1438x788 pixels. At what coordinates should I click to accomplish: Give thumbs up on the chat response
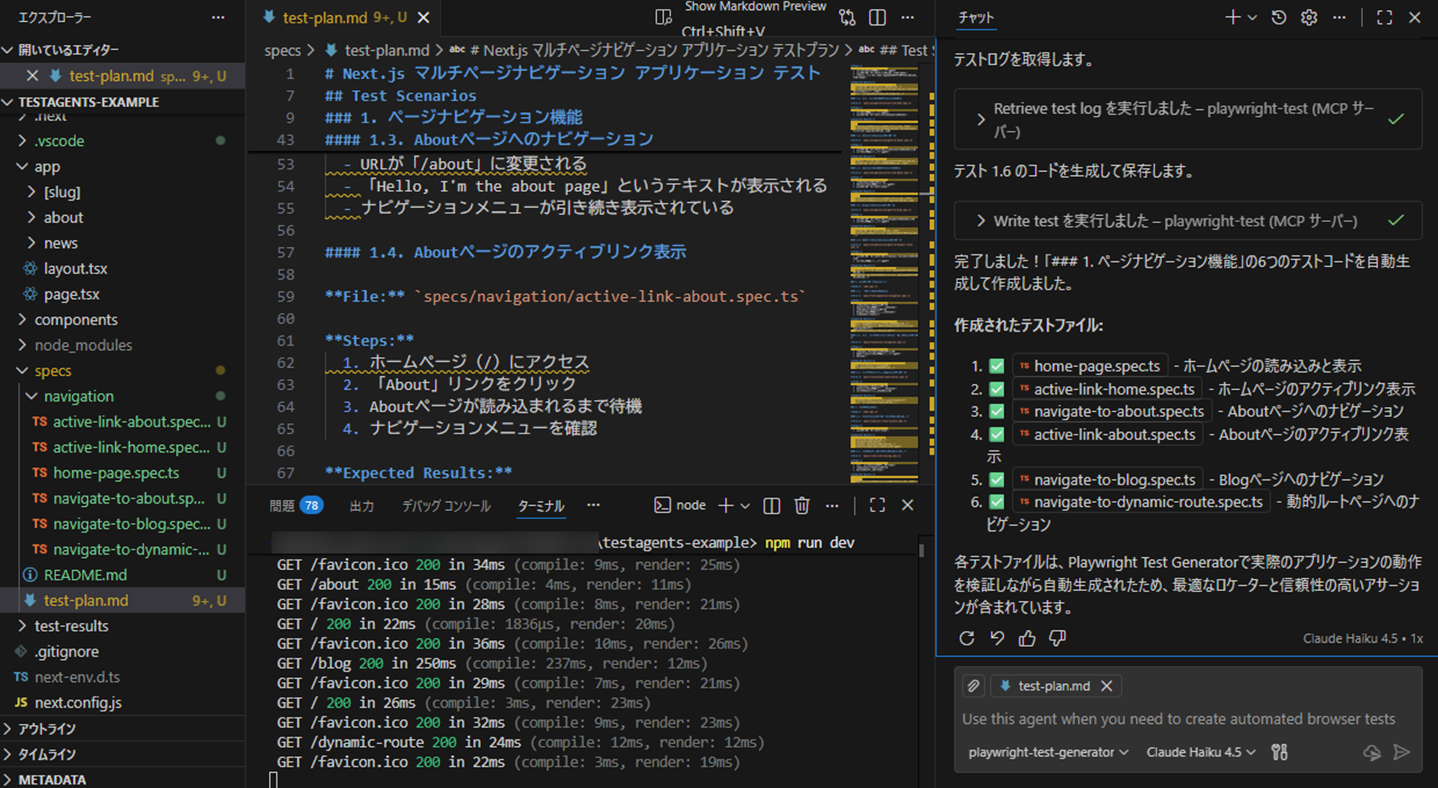point(1026,638)
